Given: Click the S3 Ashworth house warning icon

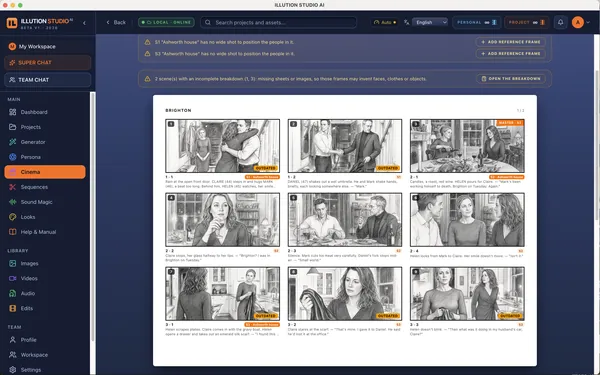Looking at the screenshot, I should 147,54.
